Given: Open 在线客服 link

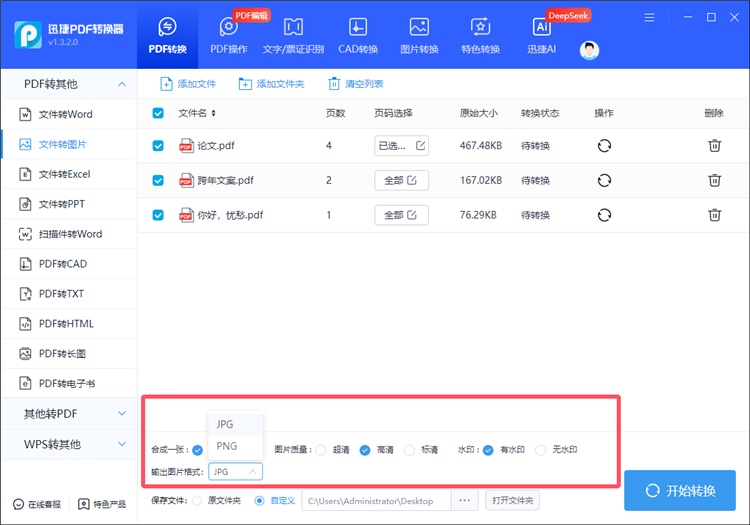Looking at the screenshot, I should click(x=37, y=504).
